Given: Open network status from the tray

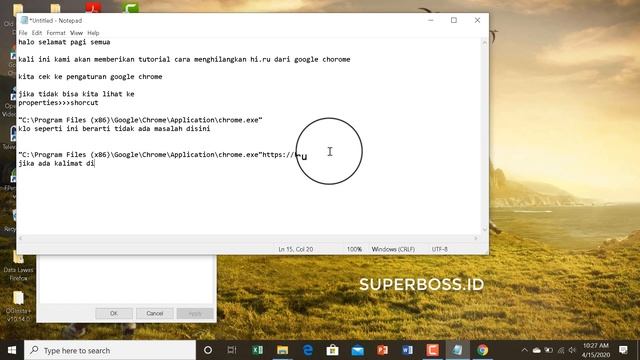Looking at the screenshot, I should point(561,350).
